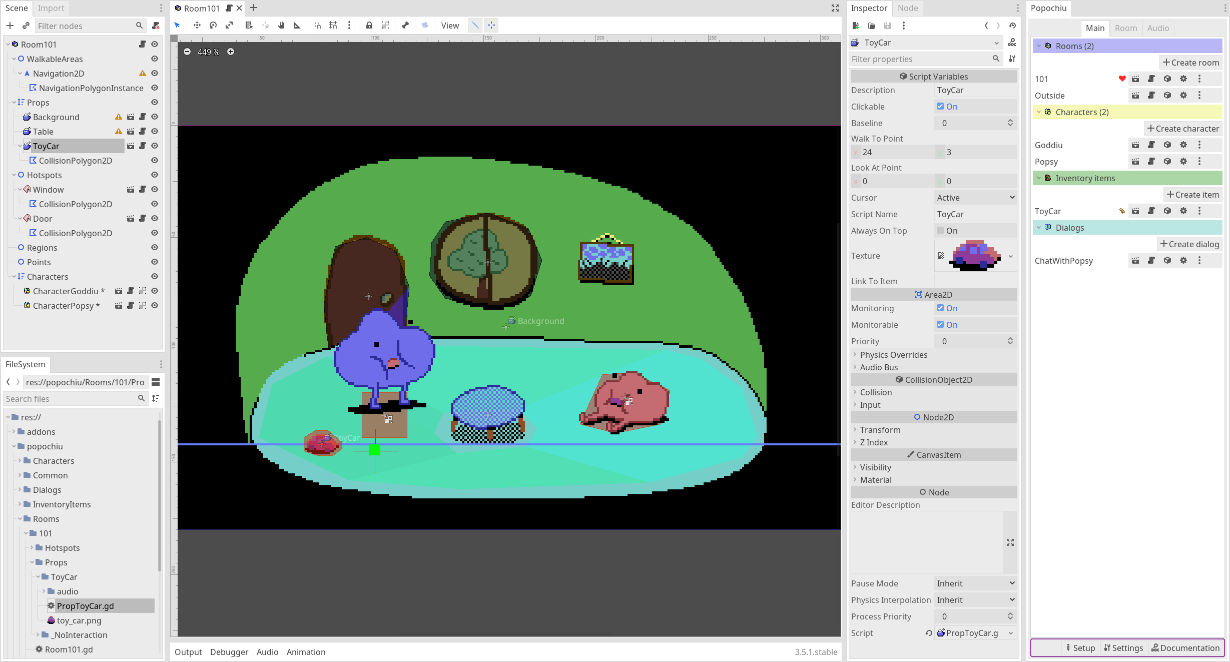
Task: Expand the Transform section in Inspector
Action: 880,430
